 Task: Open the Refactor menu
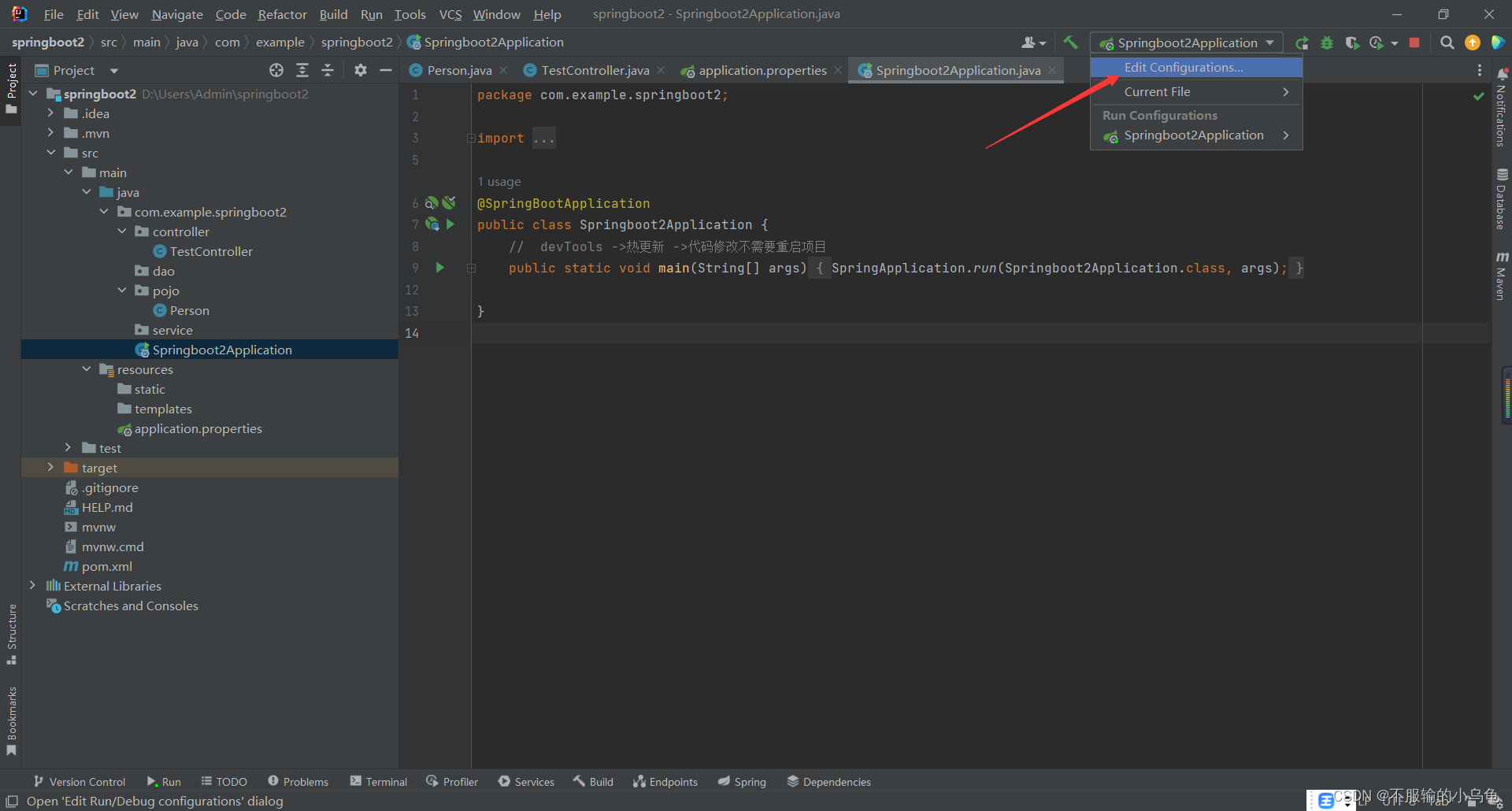coord(282,14)
